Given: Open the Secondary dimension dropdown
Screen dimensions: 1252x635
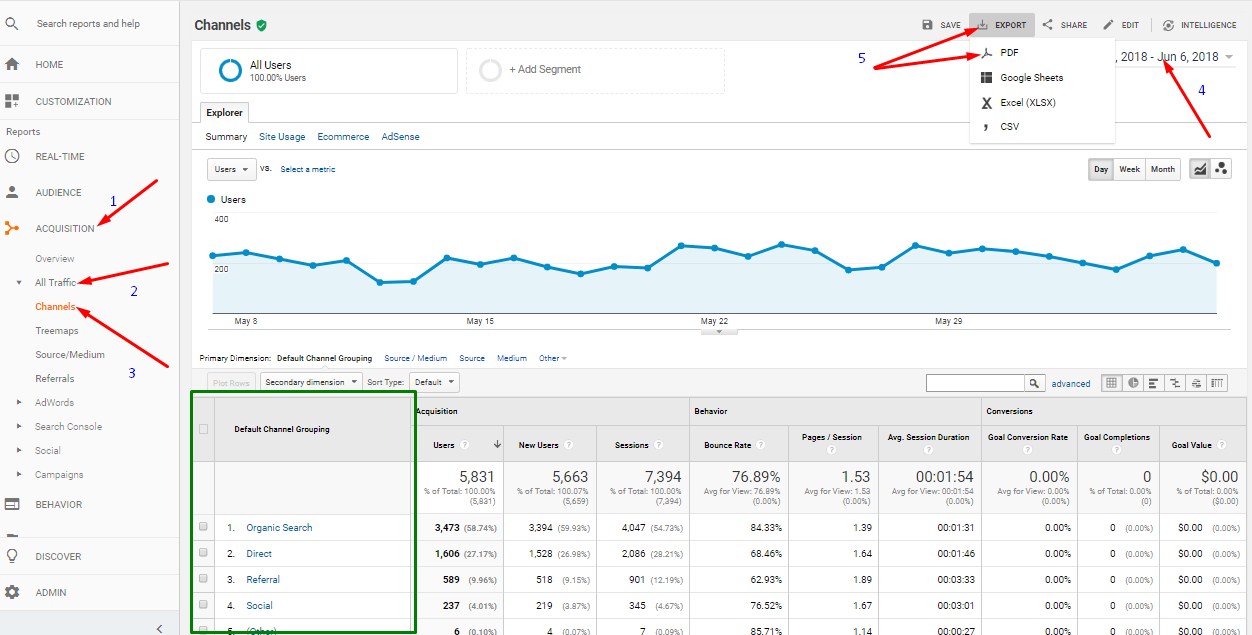Looking at the screenshot, I should coord(310,382).
